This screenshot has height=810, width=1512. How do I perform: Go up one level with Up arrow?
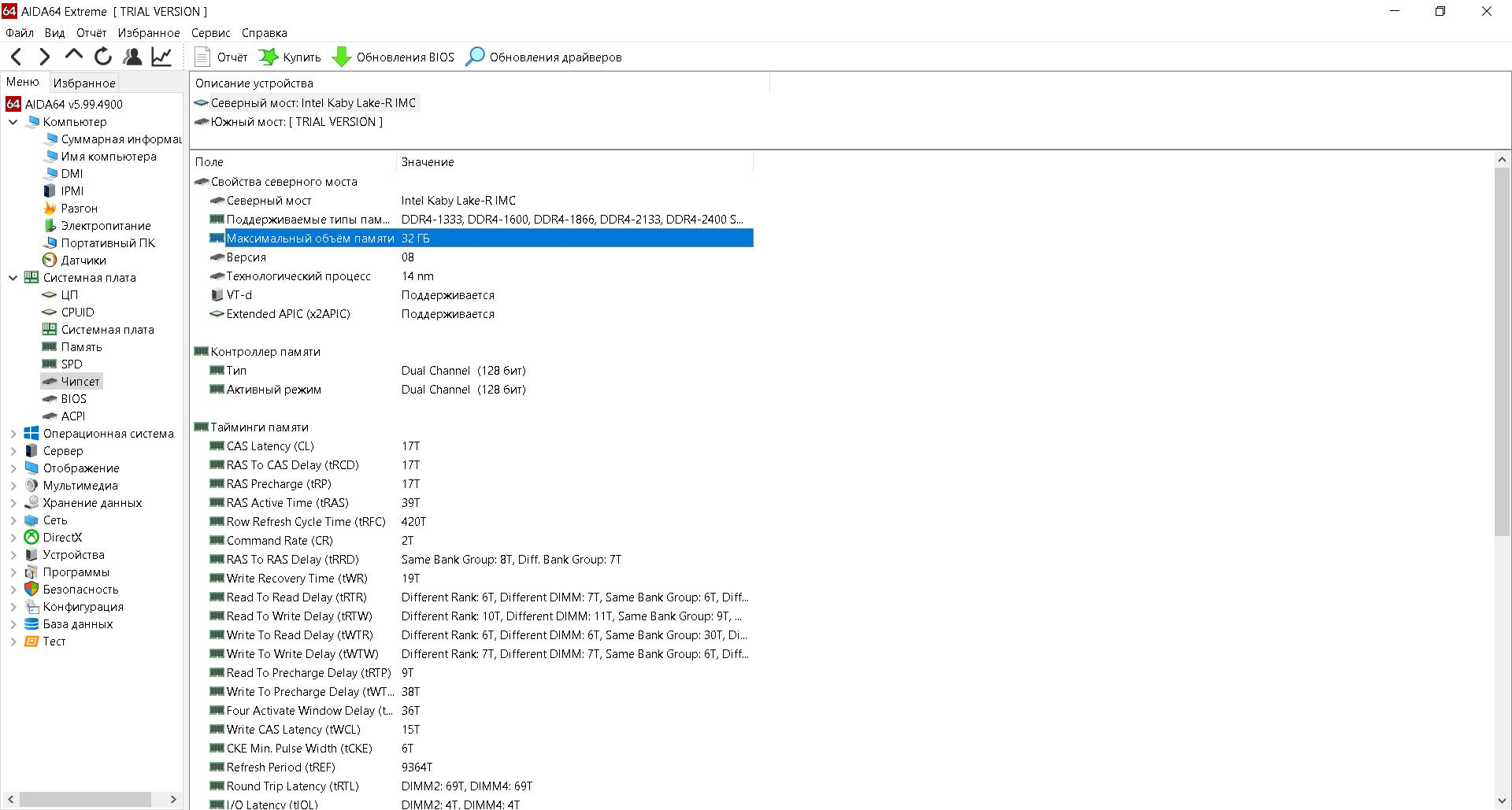(74, 55)
